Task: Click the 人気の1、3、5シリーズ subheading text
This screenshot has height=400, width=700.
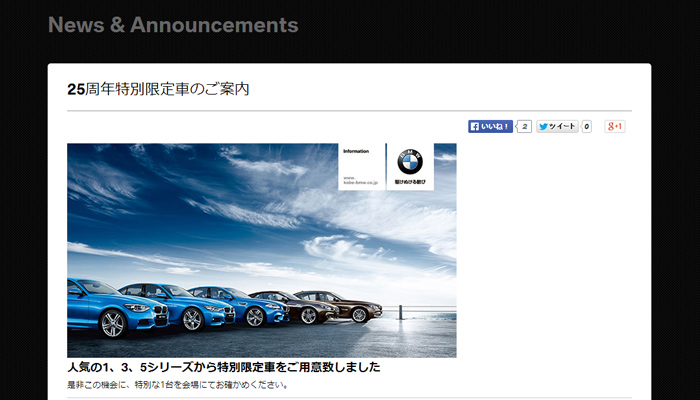Action: [x=224, y=367]
